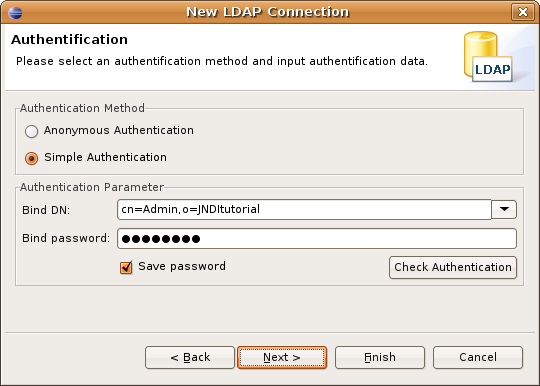
Task: Click the LDAP cylinder wizard icon
Action: [488, 56]
